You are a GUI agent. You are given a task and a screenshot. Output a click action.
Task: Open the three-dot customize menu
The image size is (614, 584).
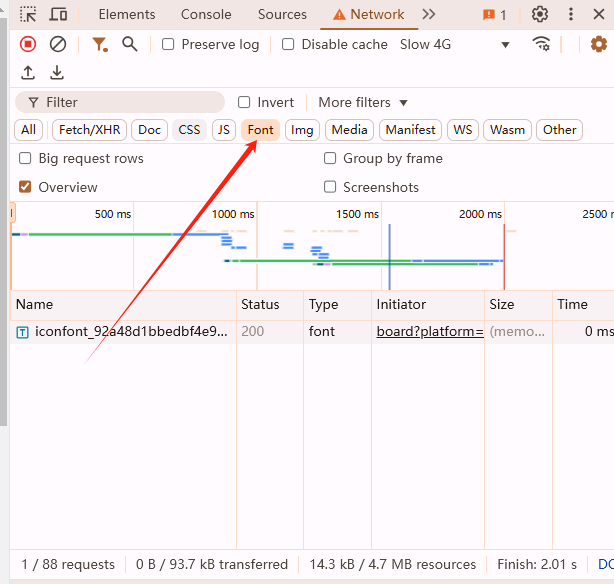pos(571,14)
